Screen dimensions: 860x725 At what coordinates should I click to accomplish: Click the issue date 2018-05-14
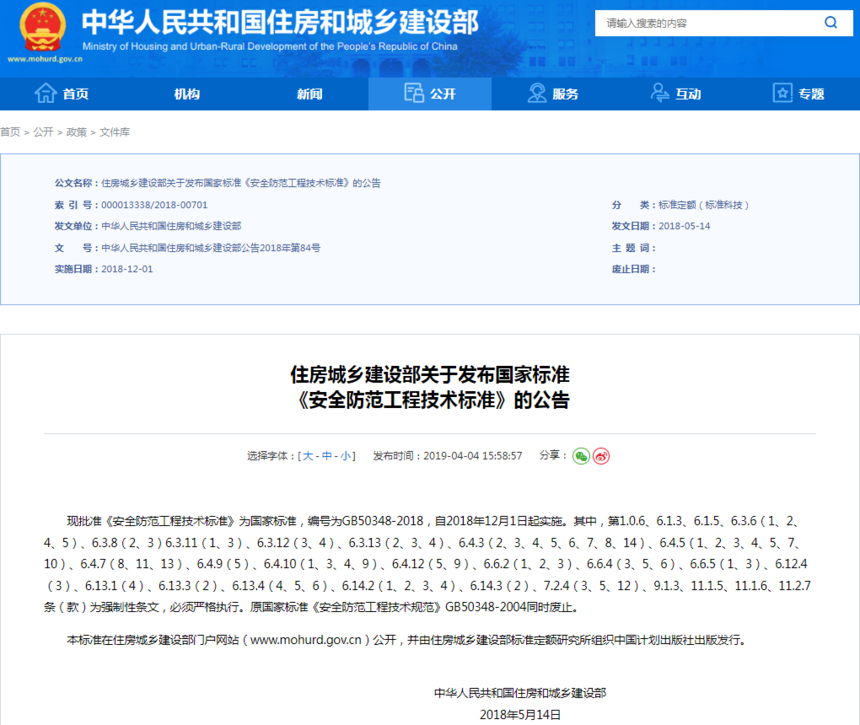click(x=684, y=226)
